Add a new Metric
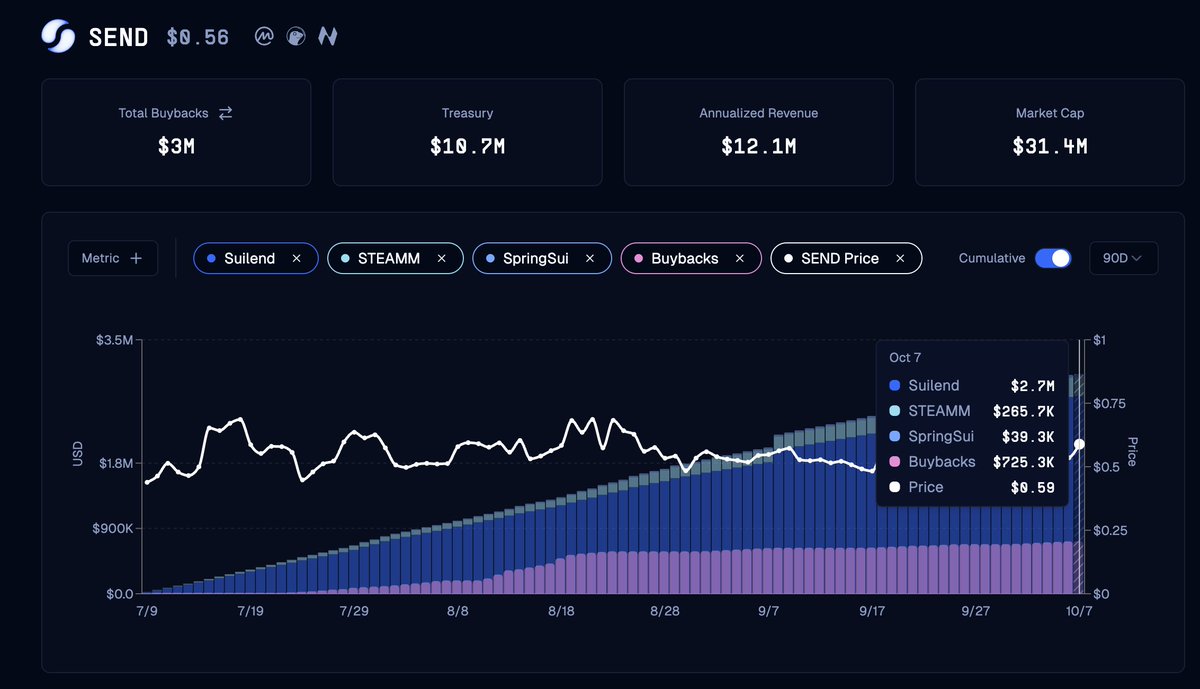Viewport: 1200px width, 689px height. (x=113, y=258)
